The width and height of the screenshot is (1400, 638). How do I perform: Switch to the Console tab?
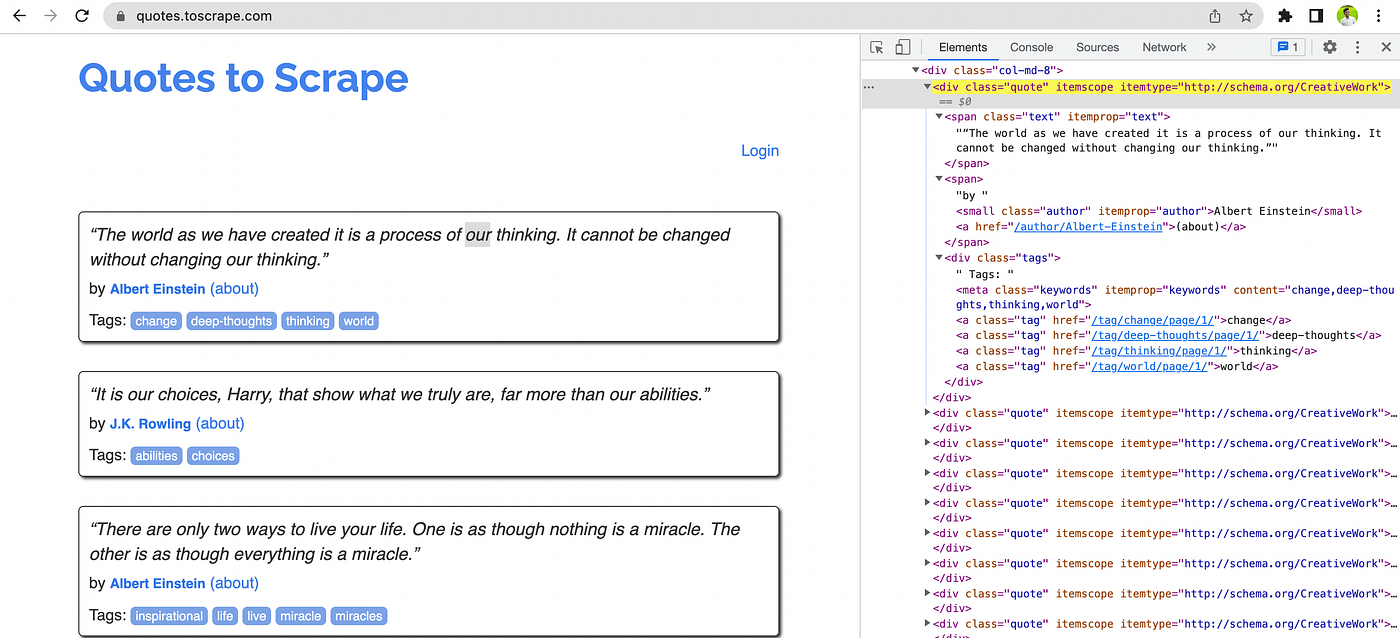(1031, 46)
